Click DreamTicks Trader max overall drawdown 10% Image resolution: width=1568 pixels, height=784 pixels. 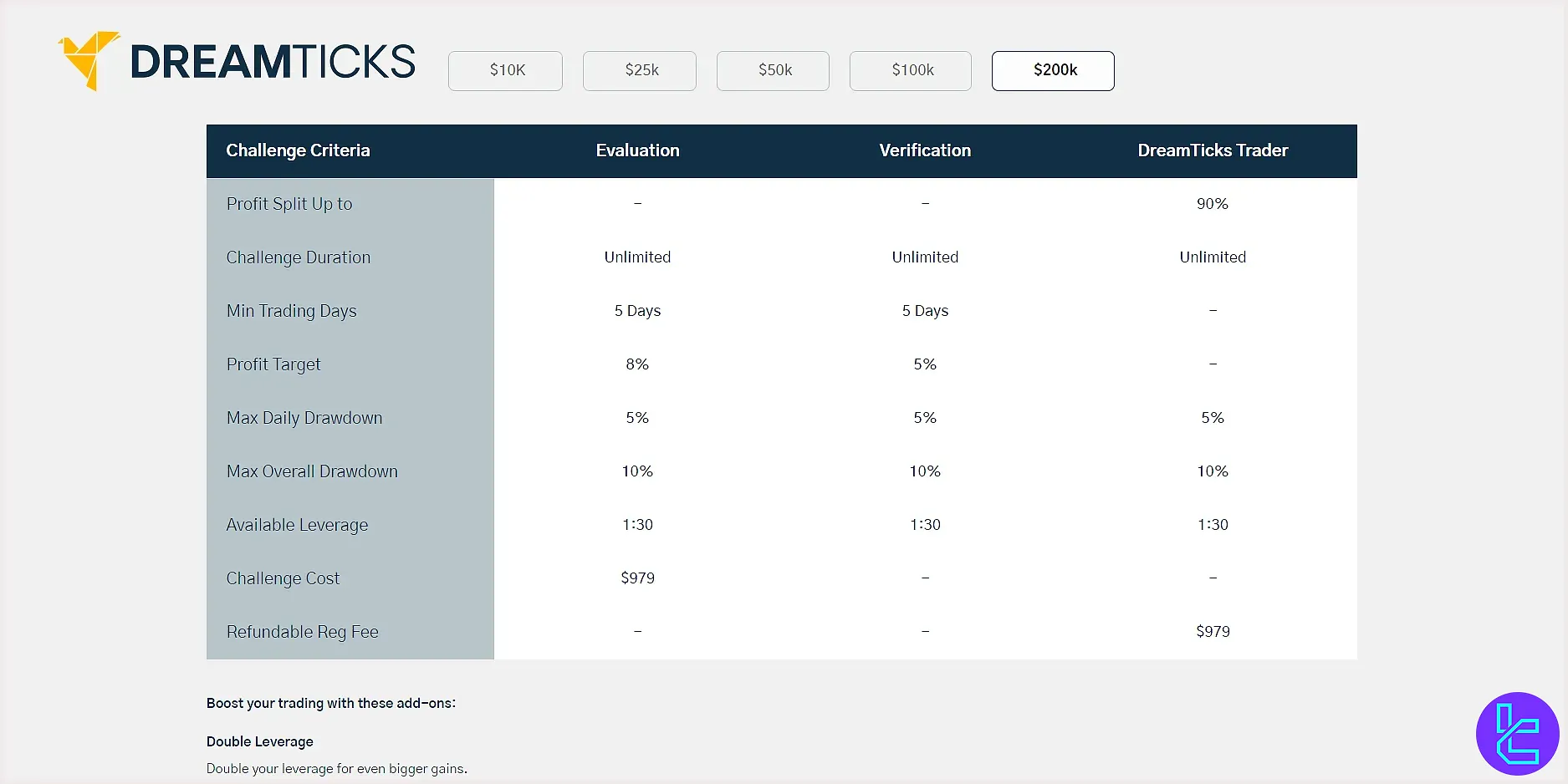coord(1213,471)
